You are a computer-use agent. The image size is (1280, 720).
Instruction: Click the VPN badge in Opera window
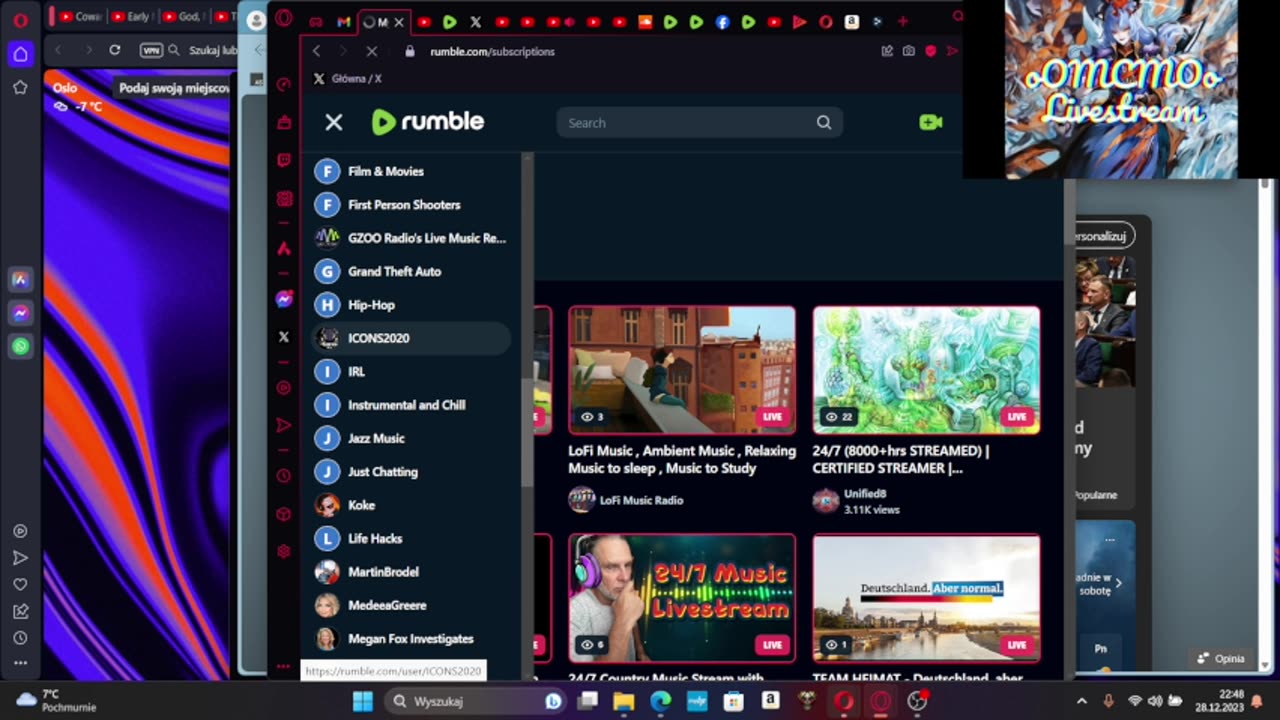pyautogui.click(x=151, y=50)
